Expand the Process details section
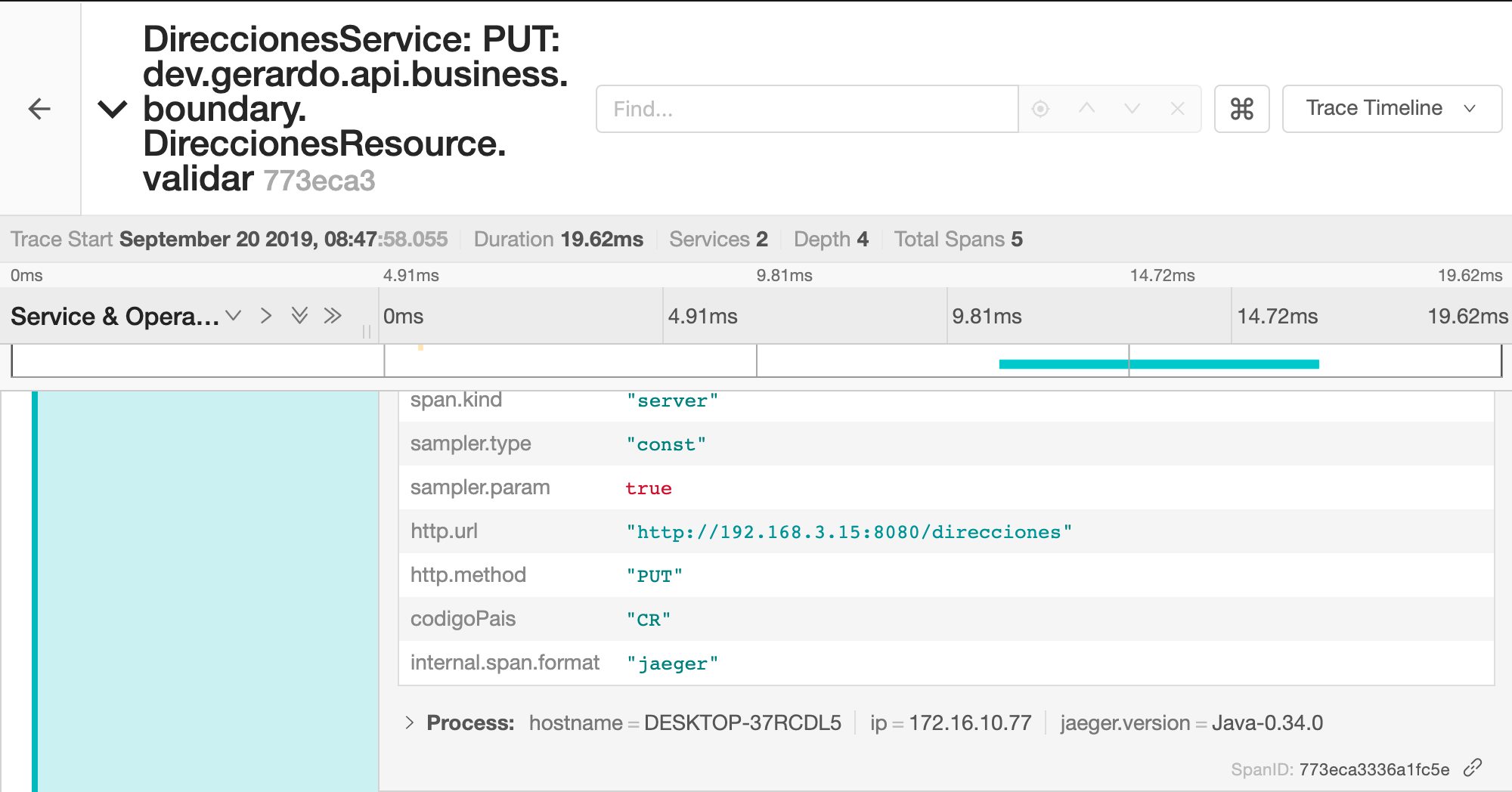This screenshot has width=1512, height=792. [410, 722]
